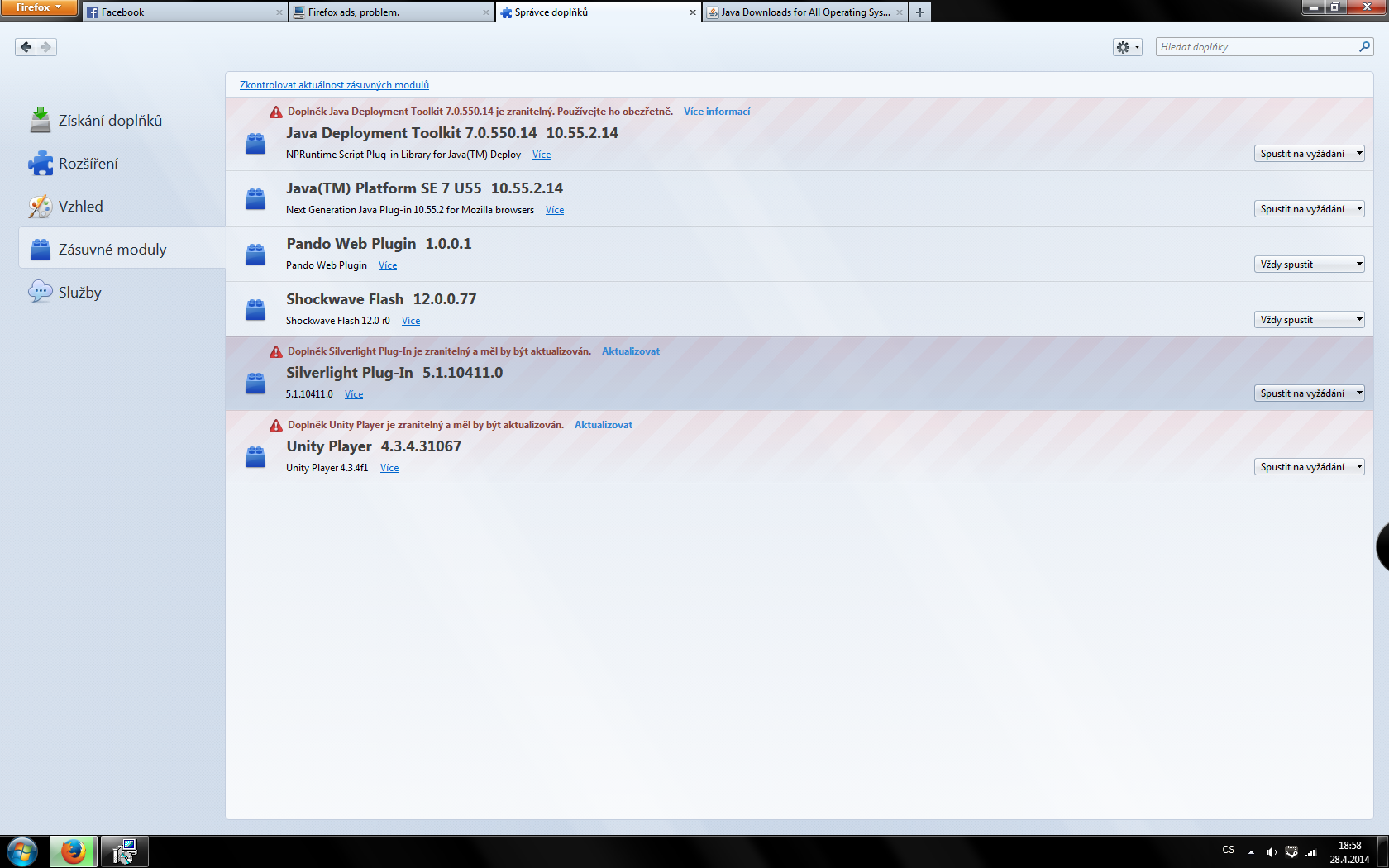Show hidden tray icons arrow
The image size is (1389, 868).
(x=1251, y=852)
